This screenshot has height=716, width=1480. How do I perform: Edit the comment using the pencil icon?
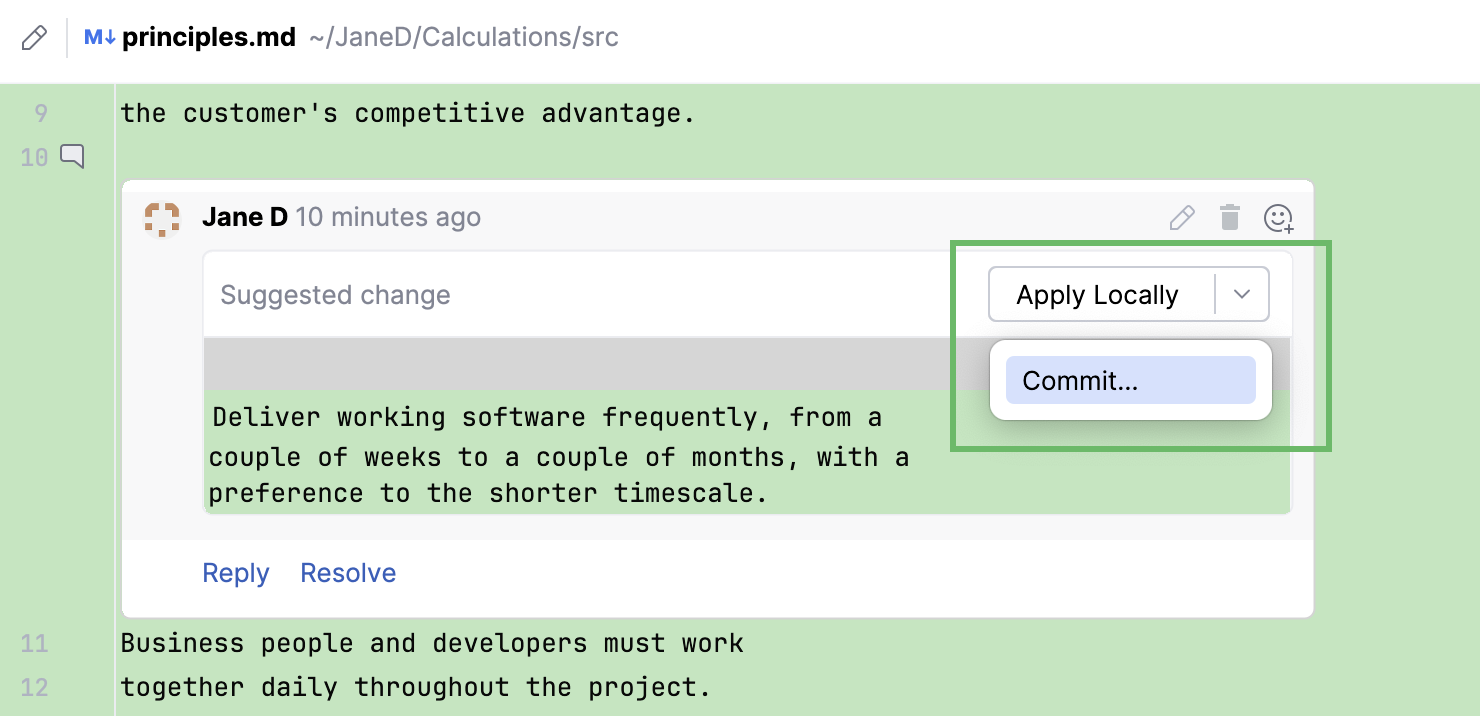[1181, 217]
